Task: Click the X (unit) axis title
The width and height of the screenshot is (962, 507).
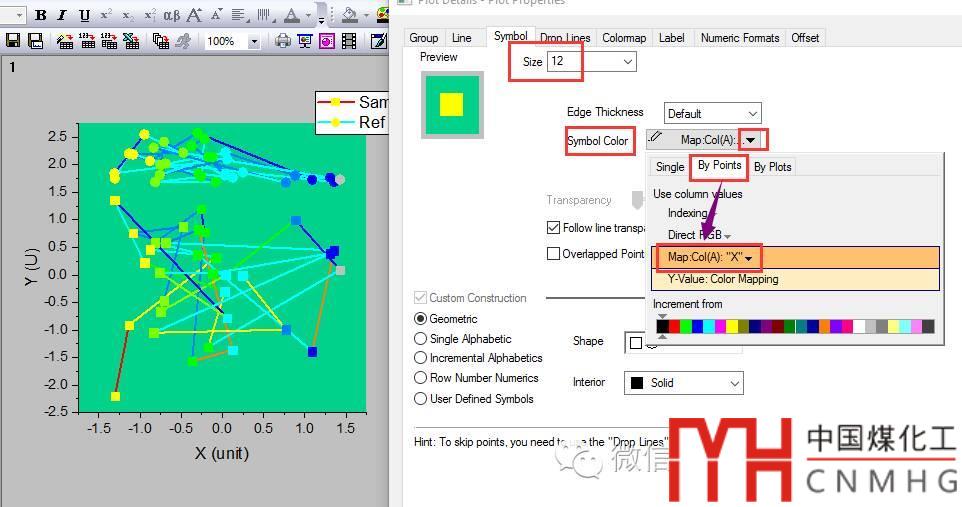Action: (222, 454)
